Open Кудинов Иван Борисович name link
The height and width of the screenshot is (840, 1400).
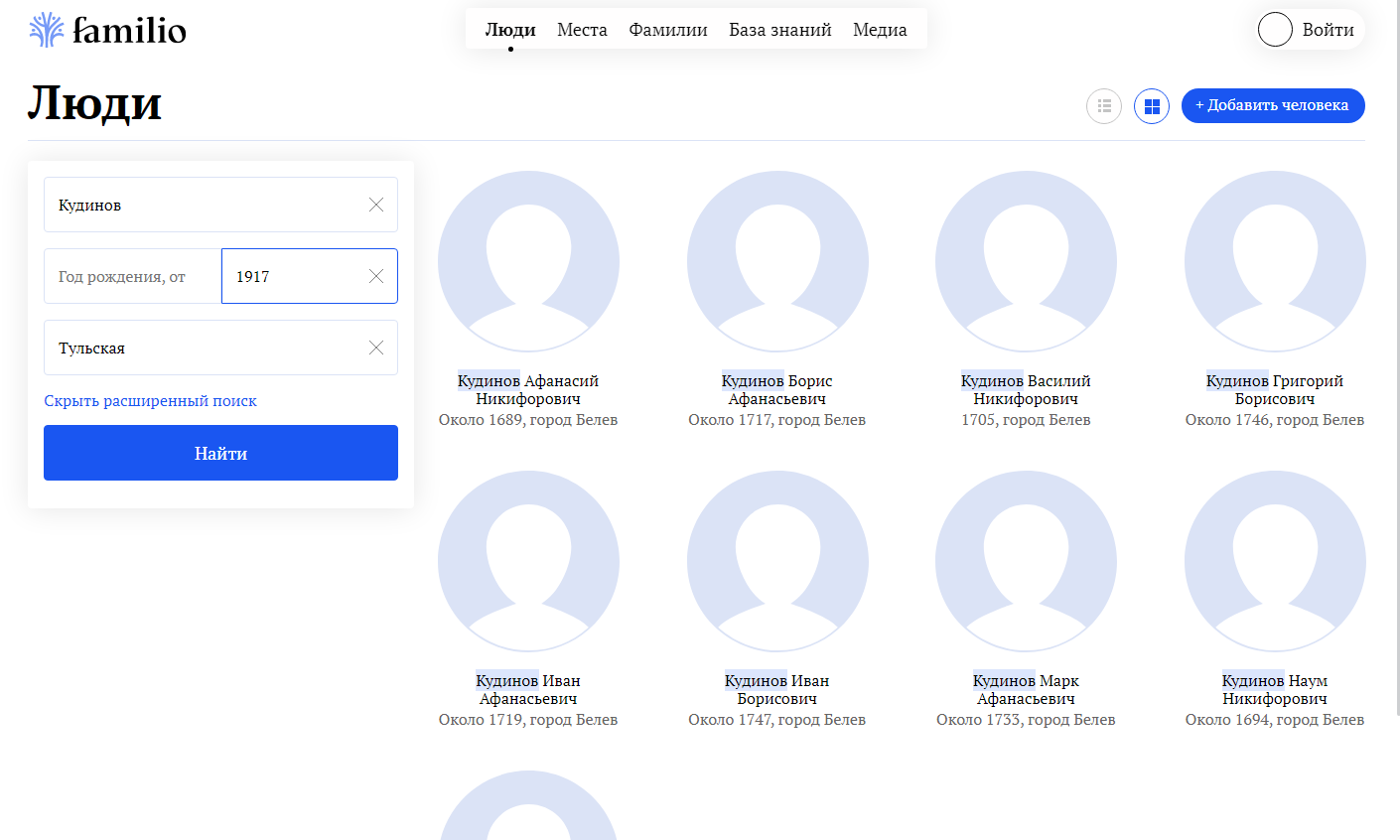click(x=777, y=690)
